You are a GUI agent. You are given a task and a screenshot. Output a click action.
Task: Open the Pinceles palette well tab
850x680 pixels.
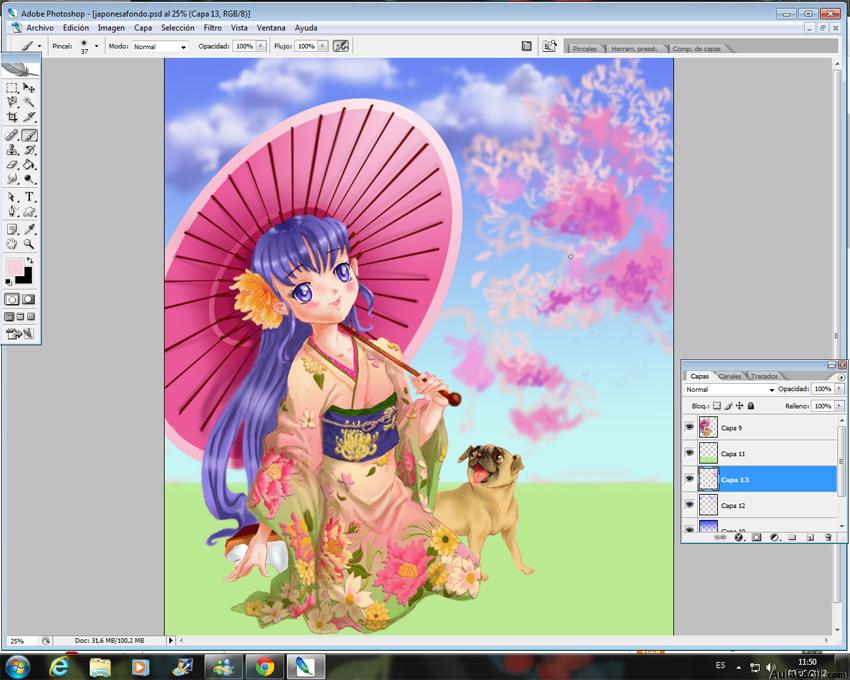[x=584, y=49]
